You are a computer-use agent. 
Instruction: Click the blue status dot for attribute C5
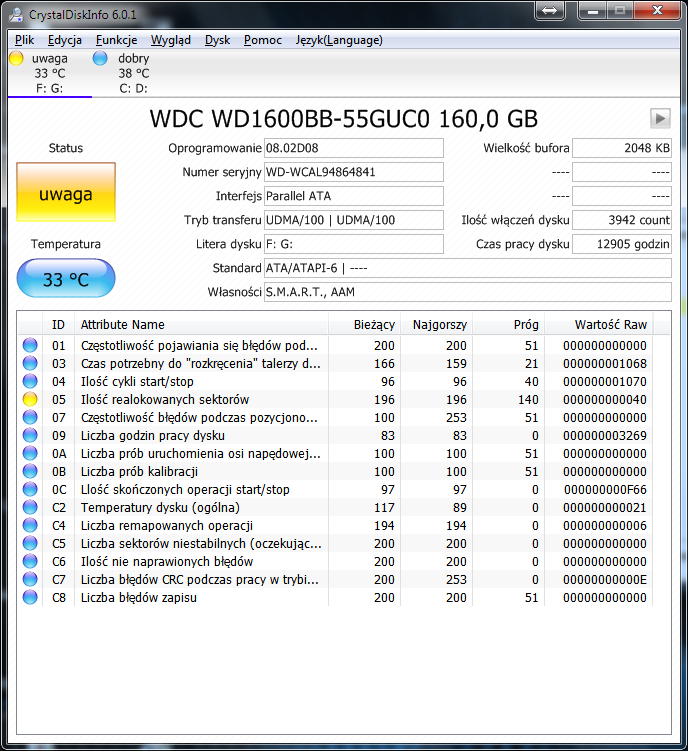click(x=30, y=544)
